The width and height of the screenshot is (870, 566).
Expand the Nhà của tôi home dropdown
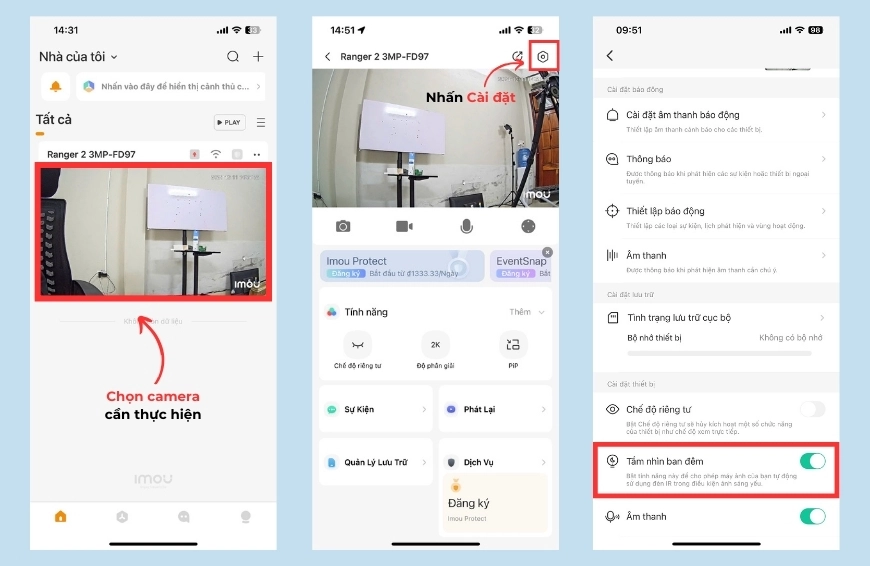tap(78, 57)
